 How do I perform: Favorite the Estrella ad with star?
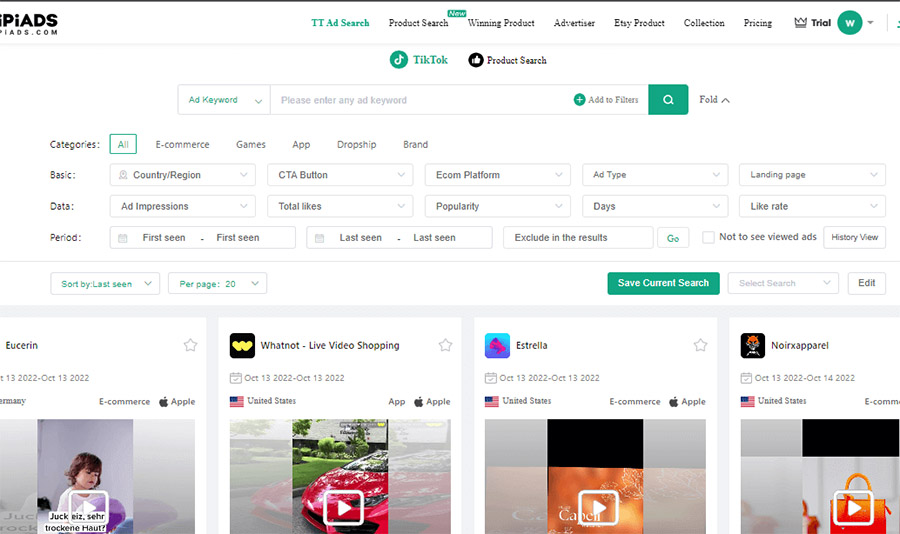pos(700,345)
